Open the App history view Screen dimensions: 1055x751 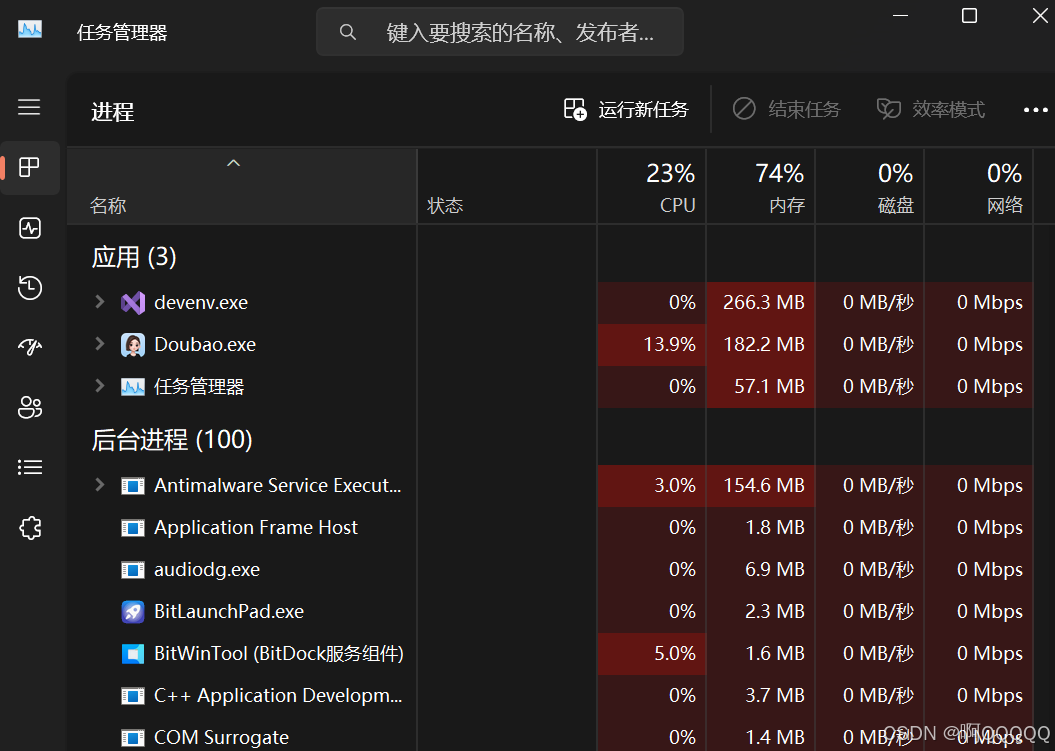coord(30,288)
